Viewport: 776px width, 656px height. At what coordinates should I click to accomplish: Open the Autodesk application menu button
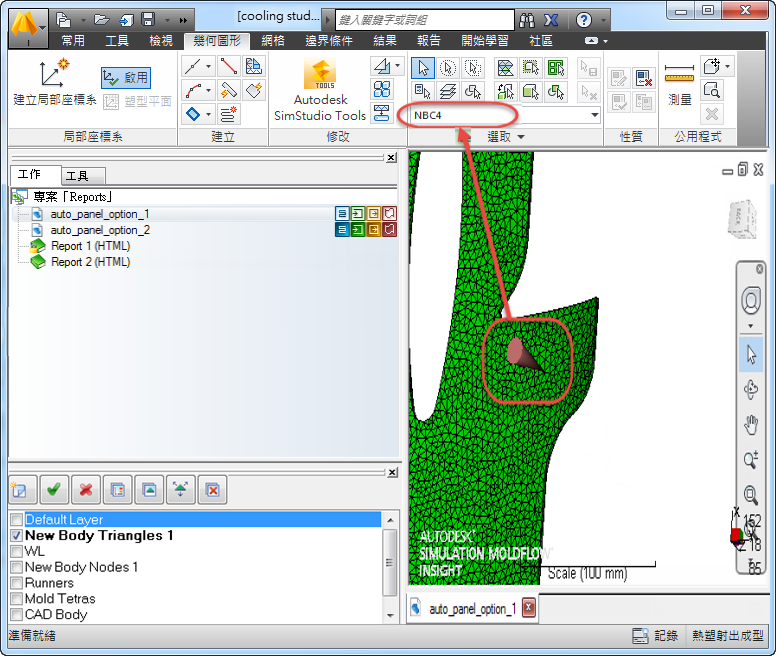[x=28, y=27]
